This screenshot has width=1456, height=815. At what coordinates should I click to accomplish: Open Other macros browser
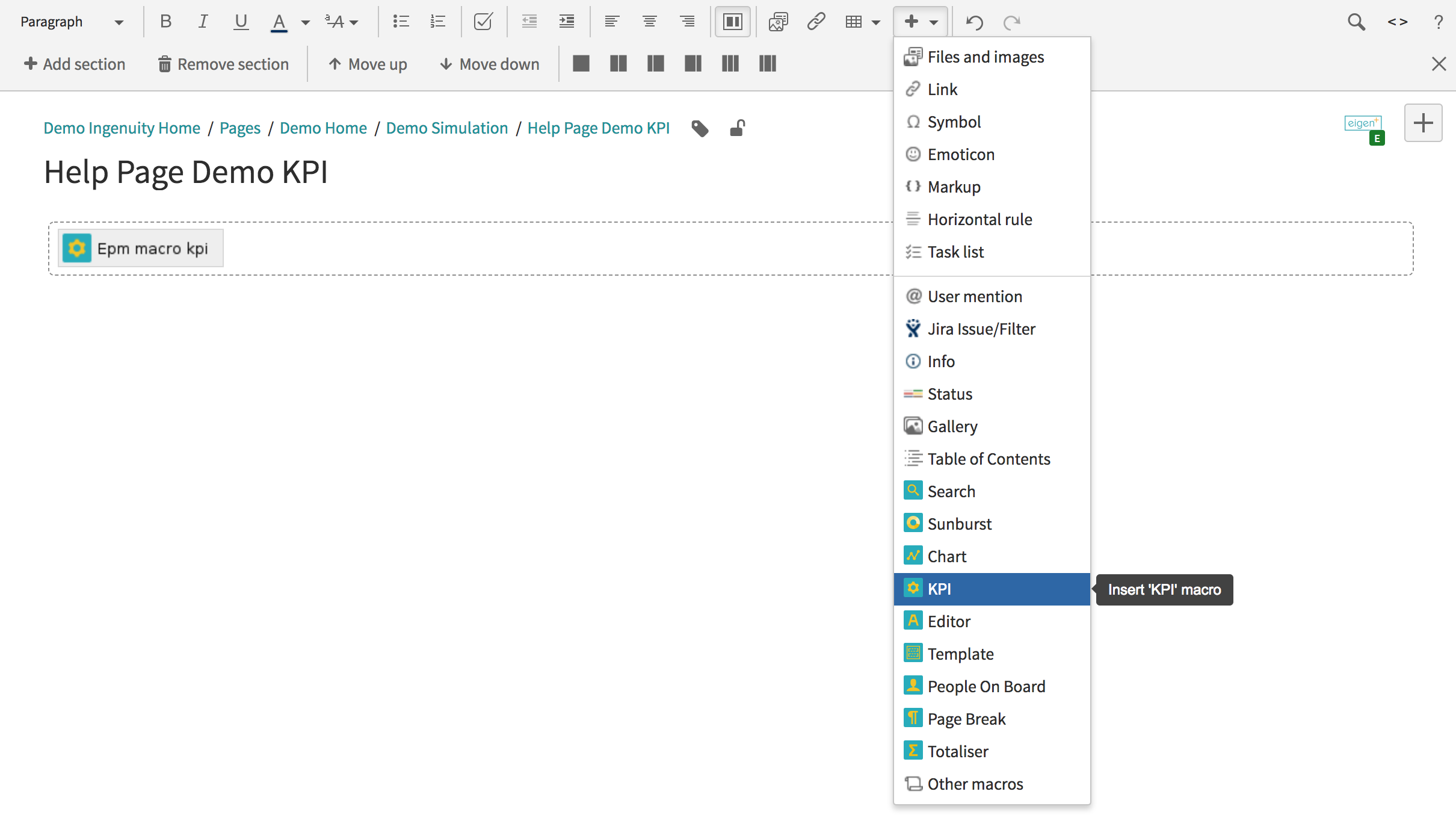[992, 784]
